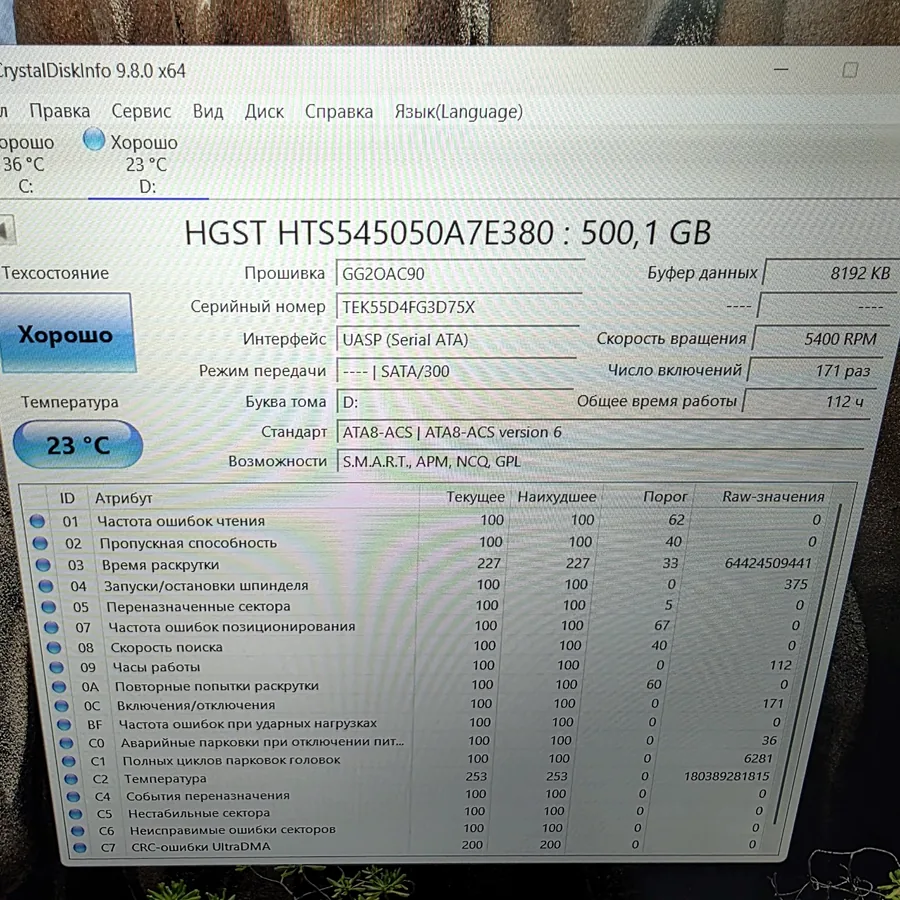Click status dot for Скорость поиска
The height and width of the screenshot is (900, 900).
coord(54,647)
